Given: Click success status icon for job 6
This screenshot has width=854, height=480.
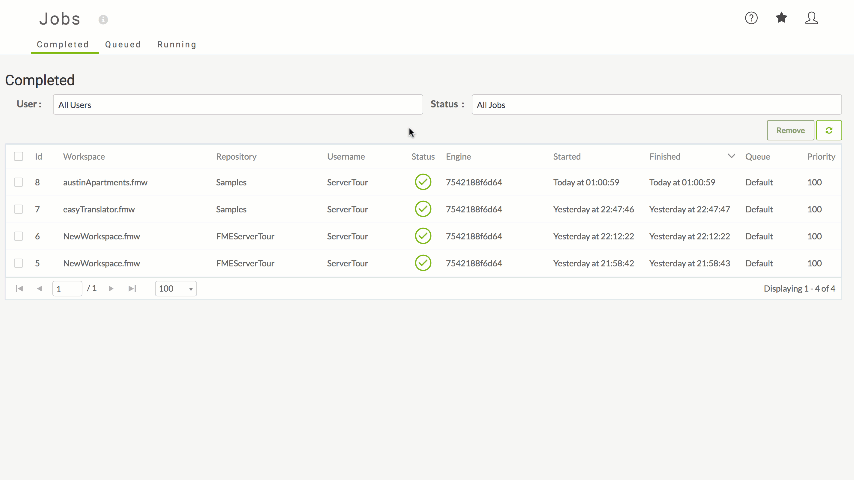Looking at the screenshot, I should pos(423,236).
